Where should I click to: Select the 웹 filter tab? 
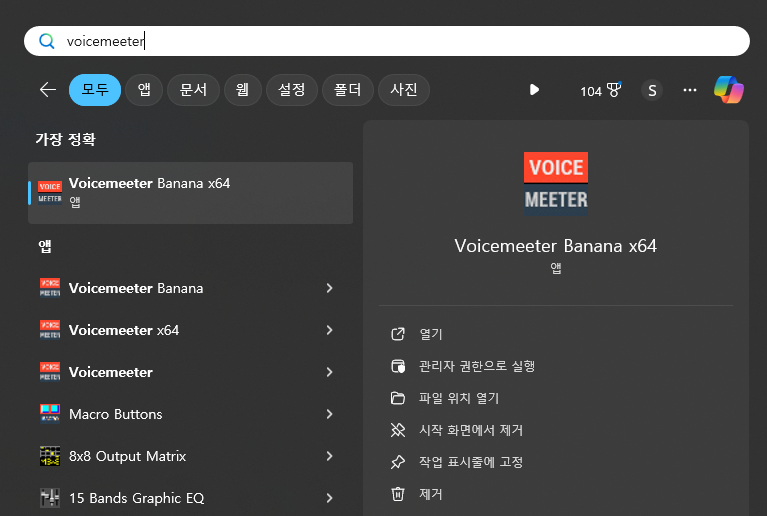point(243,90)
